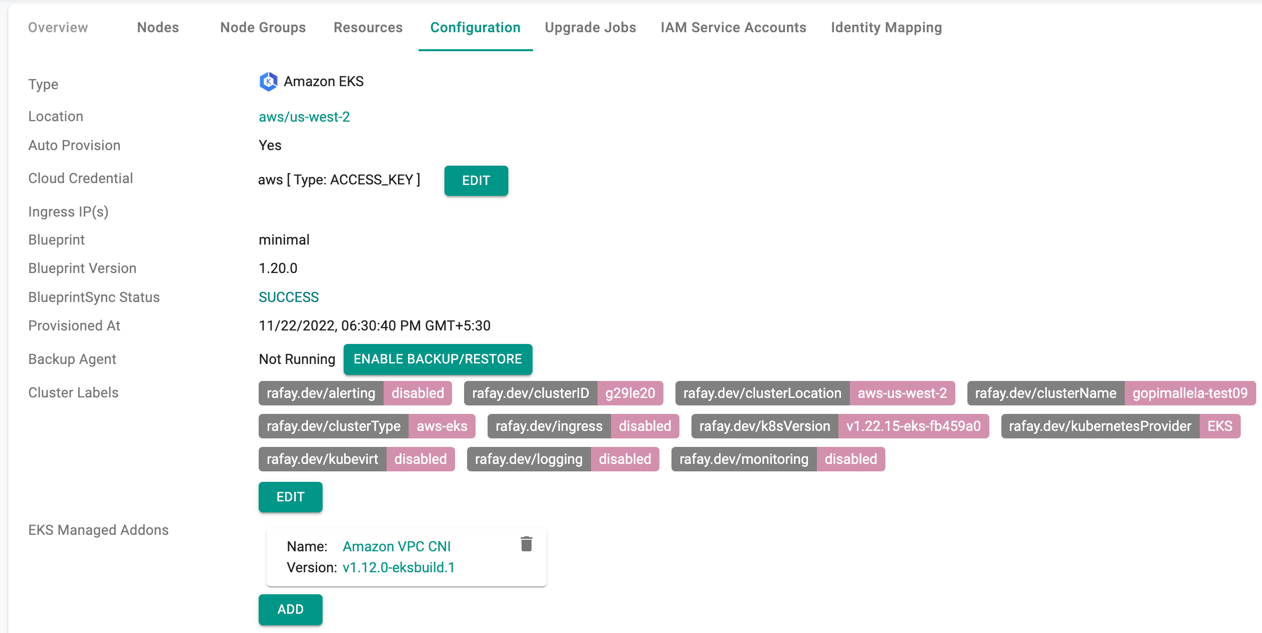The width and height of the screenshot is (1262, 633).
Task: Select the rafay.dev/monitoring label
Action: 744,459
